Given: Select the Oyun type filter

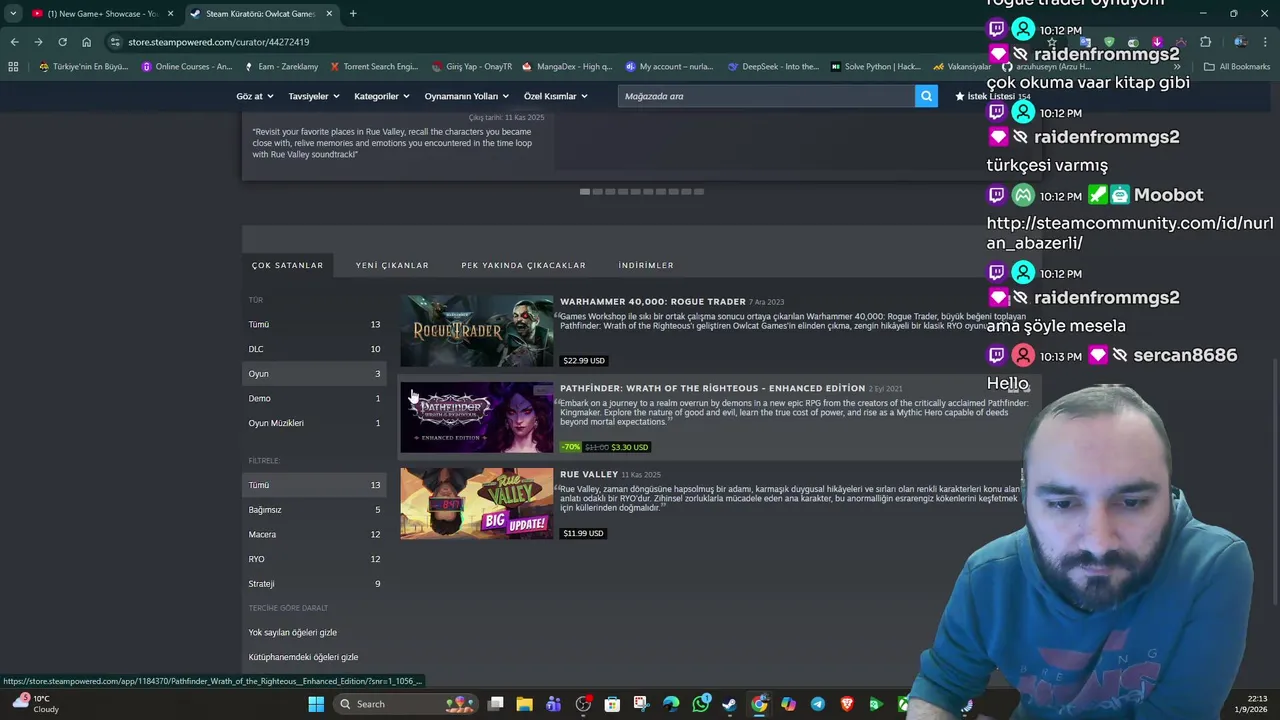Looking at the screenshot, I should click(x=314, y=373).
